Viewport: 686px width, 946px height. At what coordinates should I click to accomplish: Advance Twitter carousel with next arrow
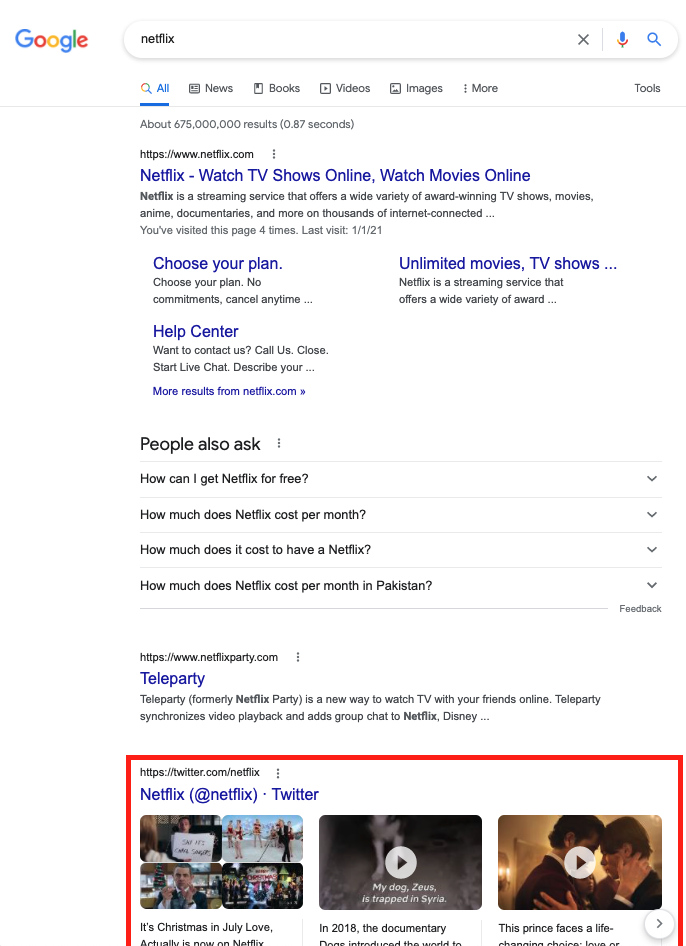pyautogui.click(x=659, y=923)
